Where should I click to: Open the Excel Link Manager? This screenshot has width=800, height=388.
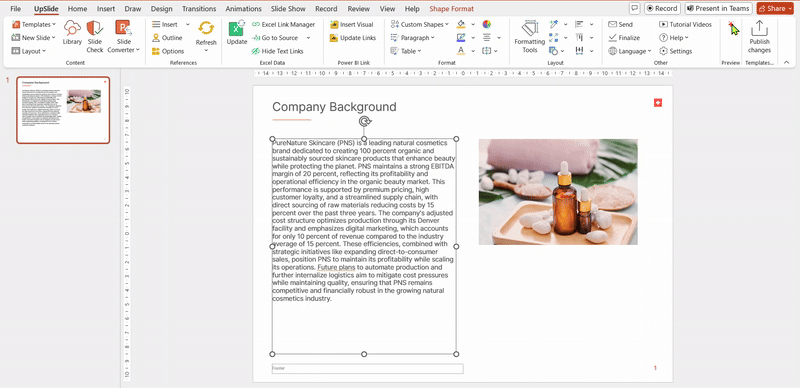tap(283, 25)
